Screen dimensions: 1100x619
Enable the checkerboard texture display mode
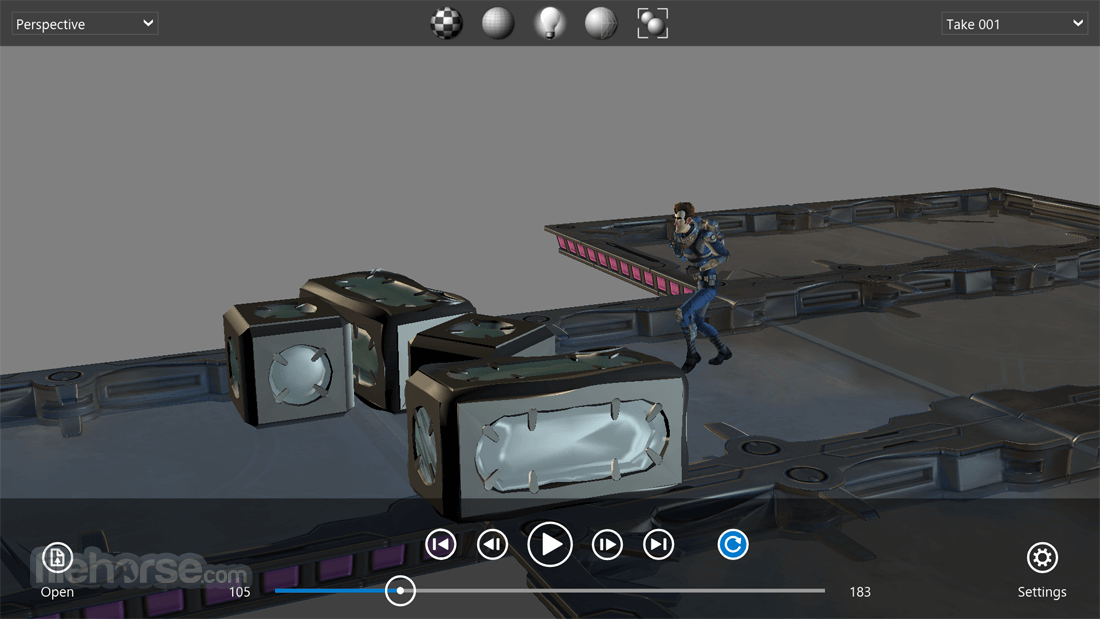(x=446, y=23)
